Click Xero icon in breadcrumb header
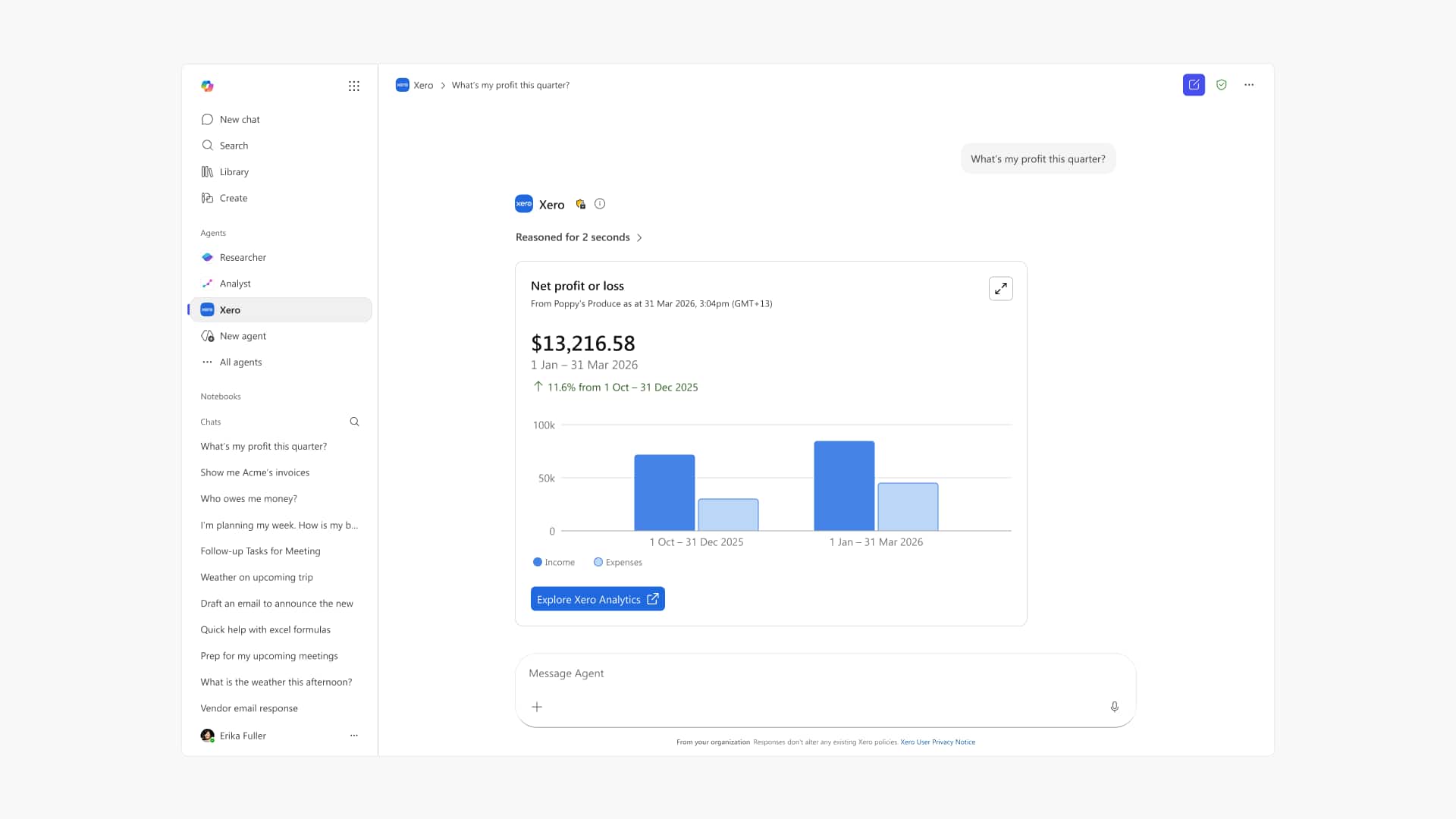Image resolution: width=1456 pixels, height=819 pixels. pos(403,85)
